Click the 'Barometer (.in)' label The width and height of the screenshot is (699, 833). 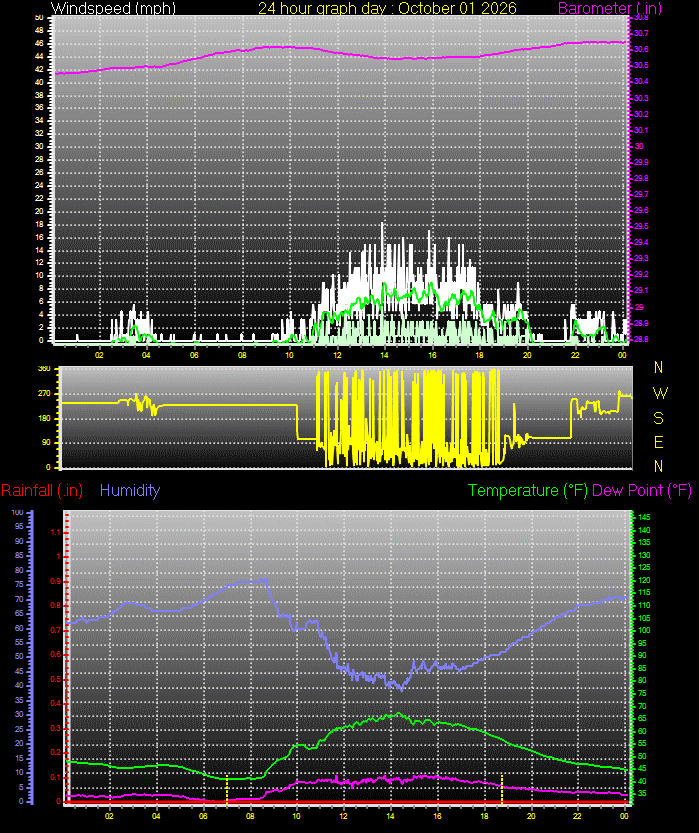(610, 8)
